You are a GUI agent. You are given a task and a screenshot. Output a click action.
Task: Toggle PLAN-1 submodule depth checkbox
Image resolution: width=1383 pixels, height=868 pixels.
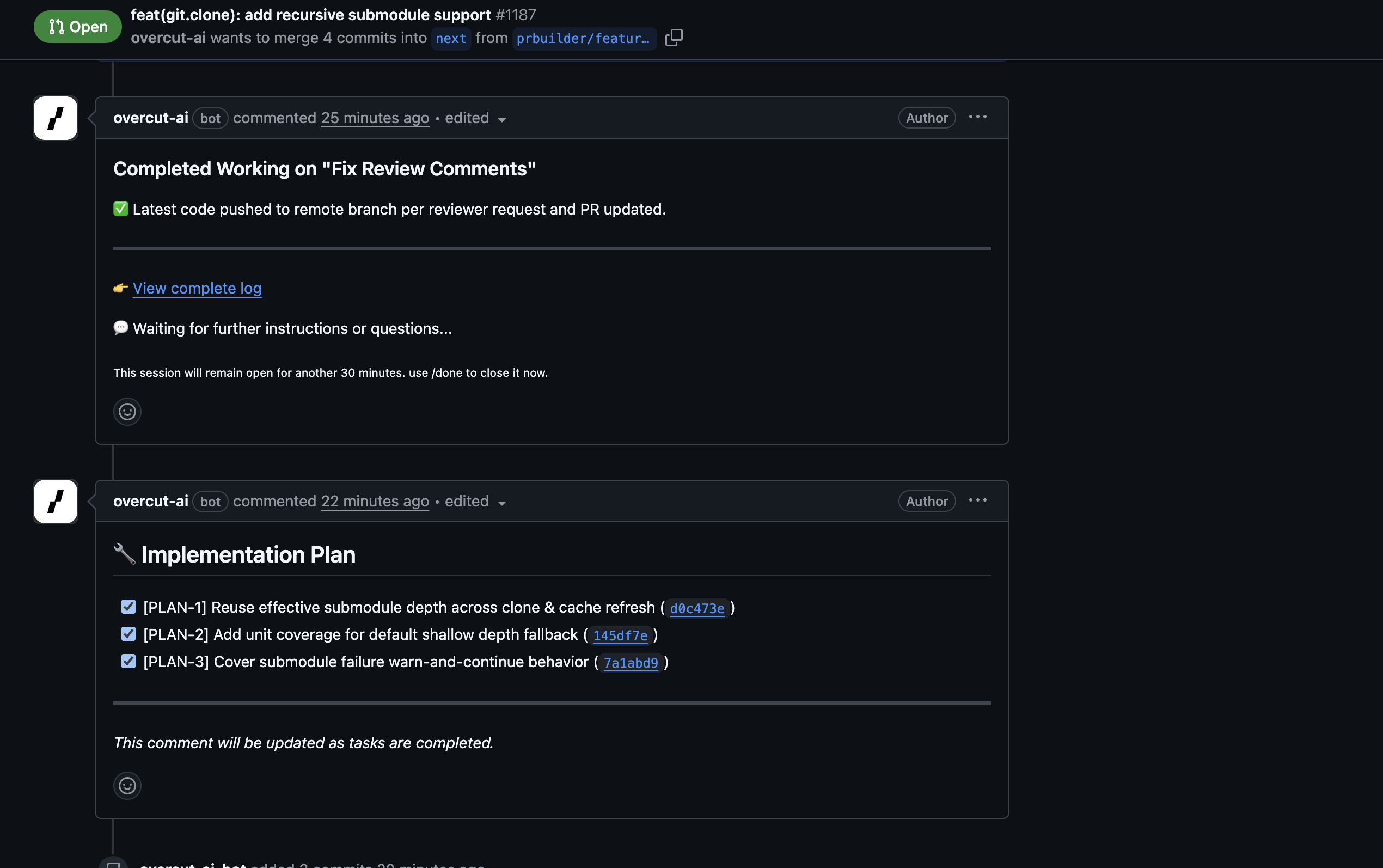coord(128,607)
